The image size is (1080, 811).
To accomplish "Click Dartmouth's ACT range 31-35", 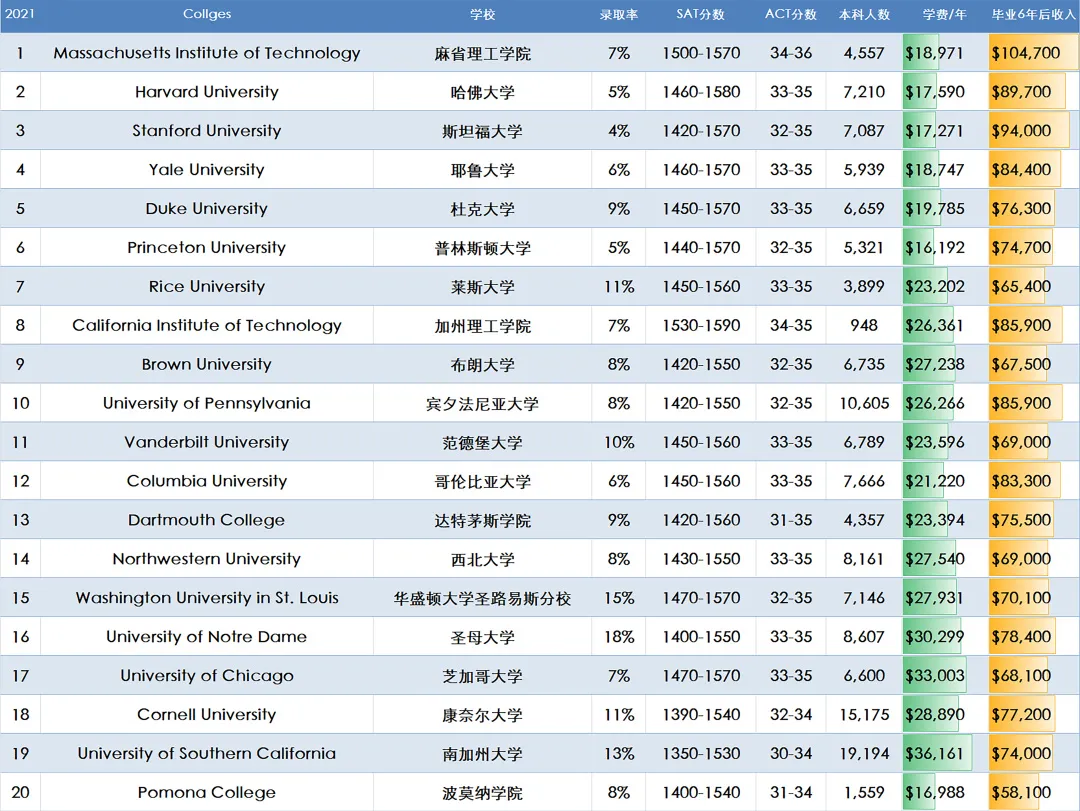I will tap(791, 520).
